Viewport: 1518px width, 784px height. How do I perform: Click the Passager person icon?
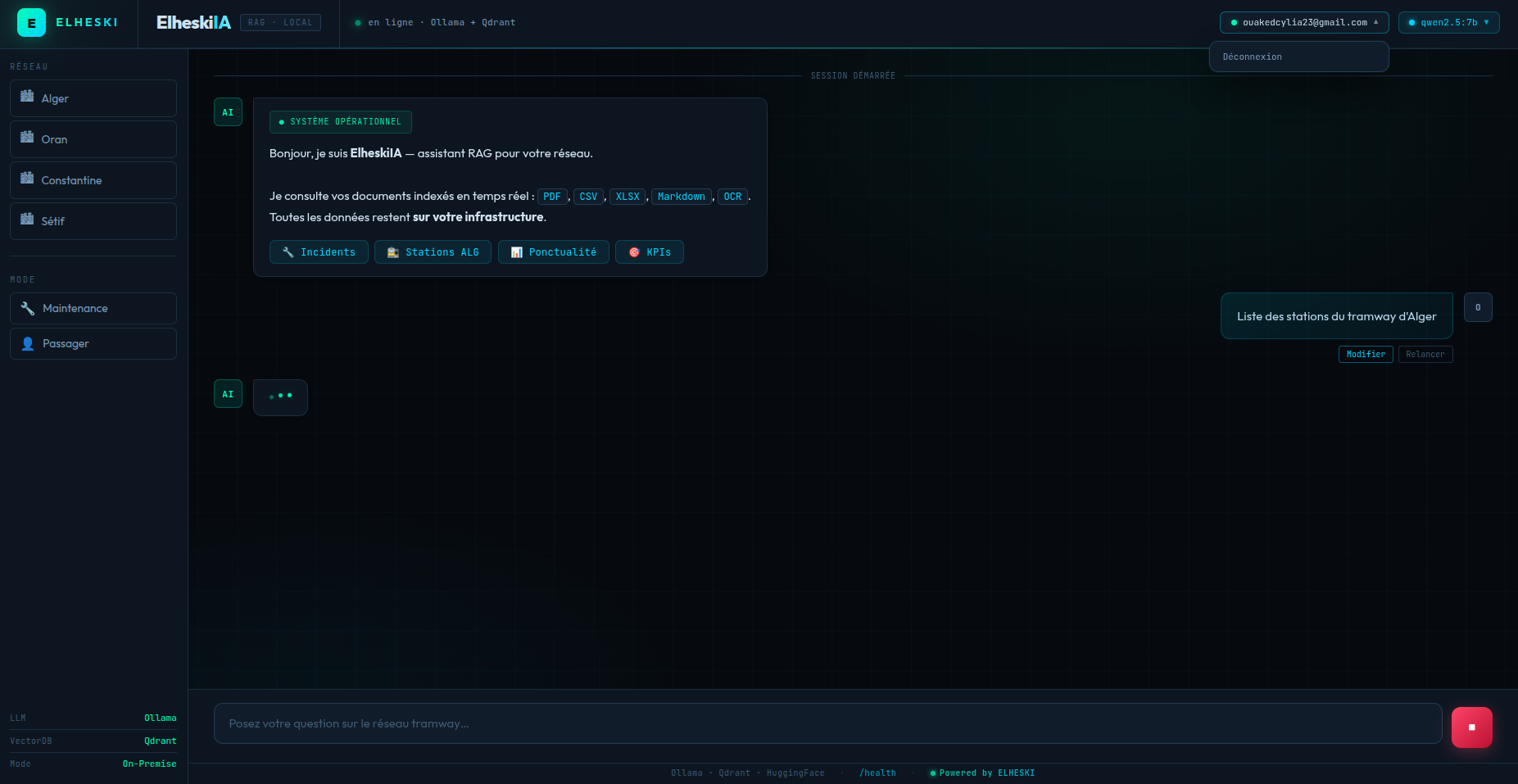point(28,343)
